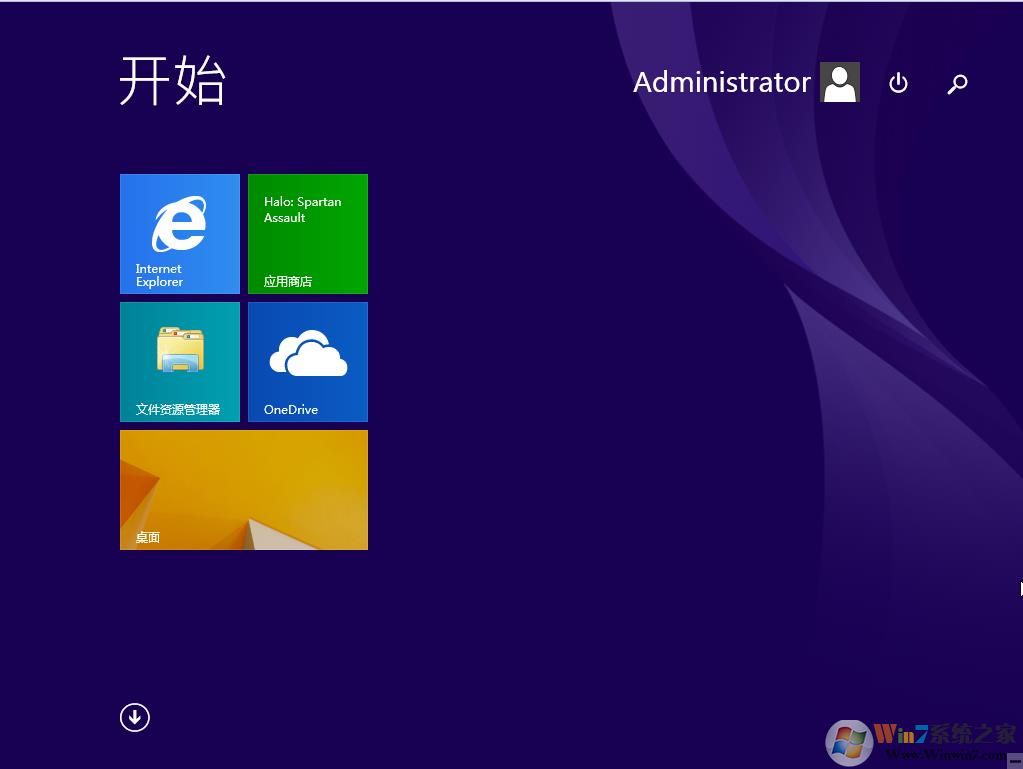Open the Administrator user name menu

click(x=721, y=82)
